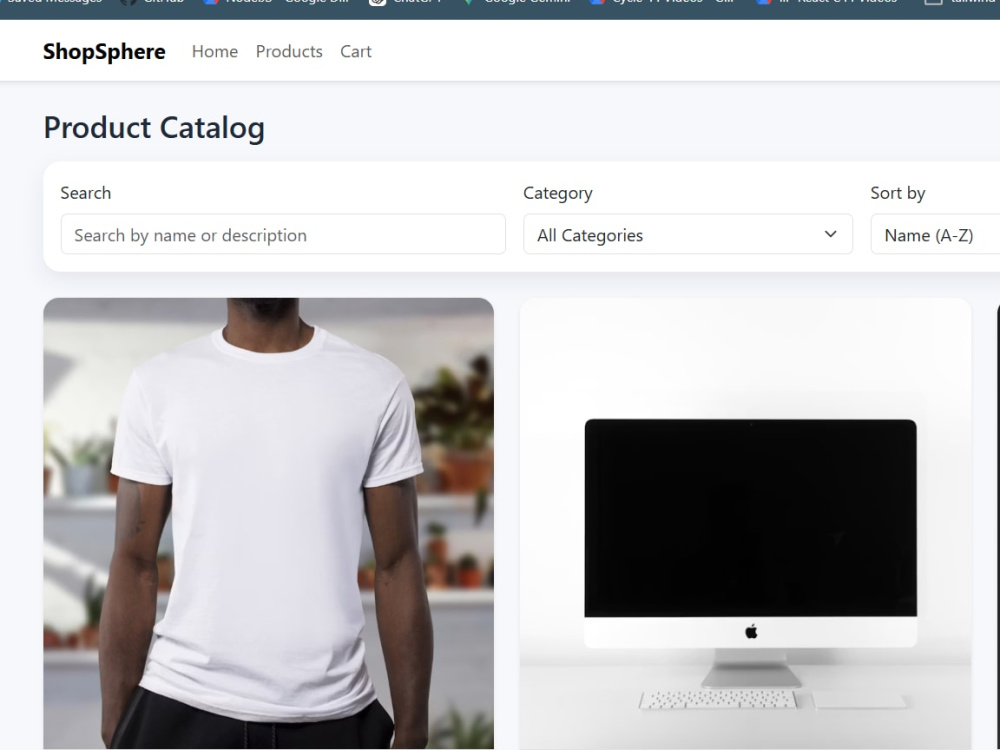Click the Product Catalog heading
Viewport: 1000px width, 750px height.
(x=154, y=128)
